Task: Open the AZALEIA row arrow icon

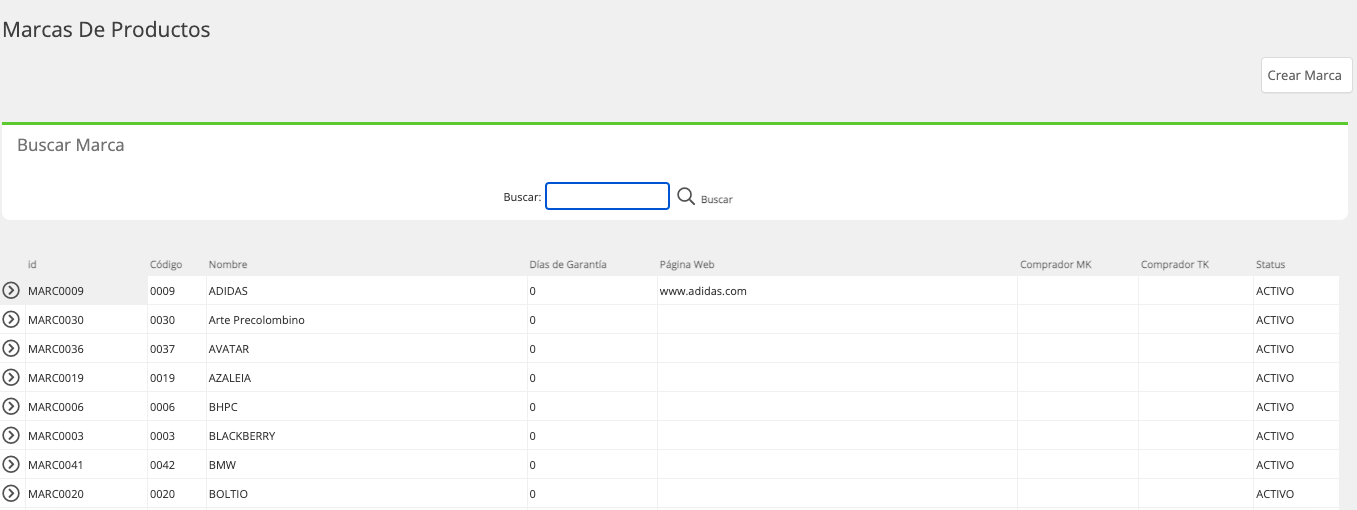Action: [12, 378]
